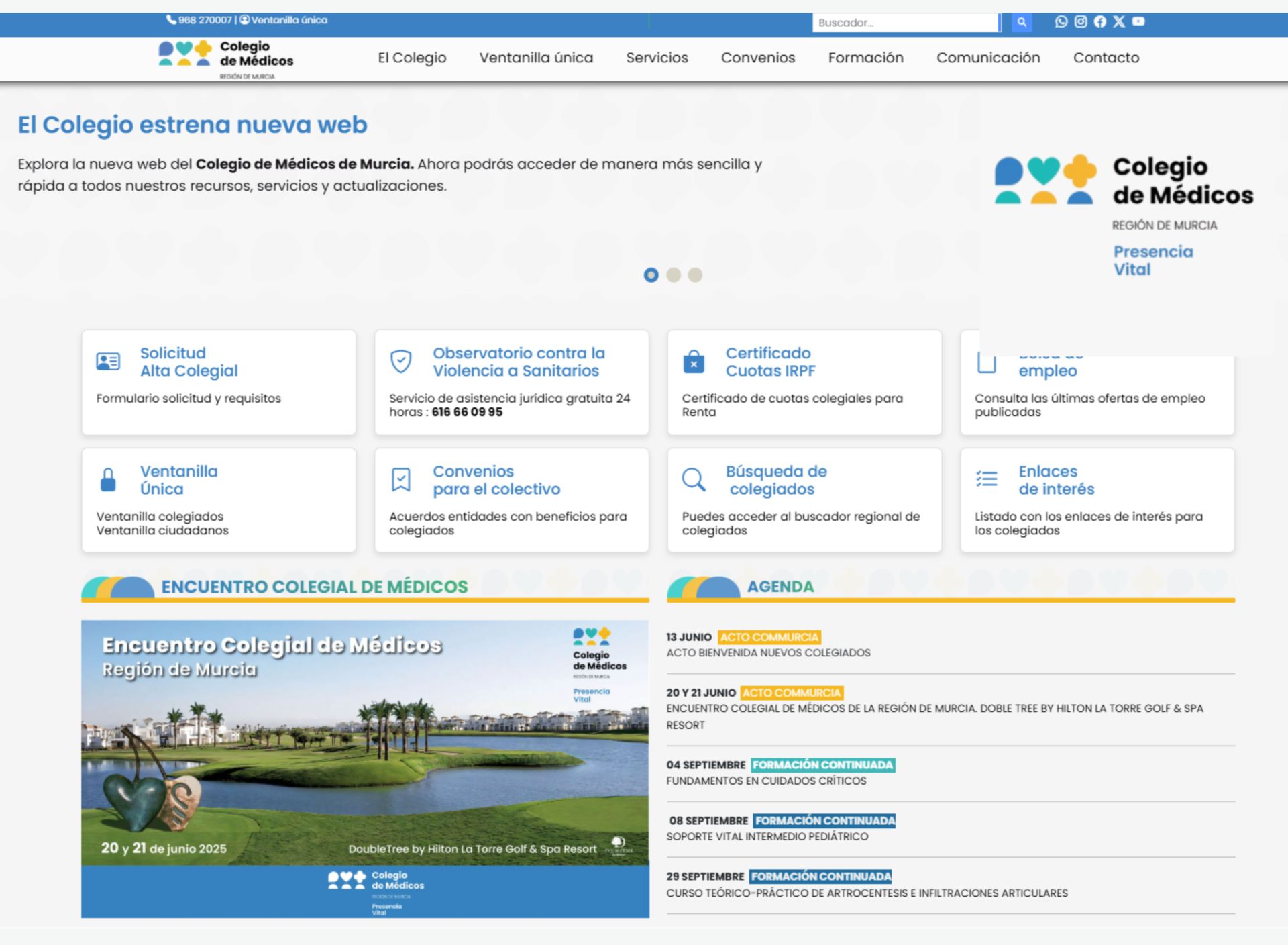This screenshot has height=945, width=1288.
Task: Click the briefcase icon on Certificado Cuotas IRPF
Action: [x=694, y=362]
